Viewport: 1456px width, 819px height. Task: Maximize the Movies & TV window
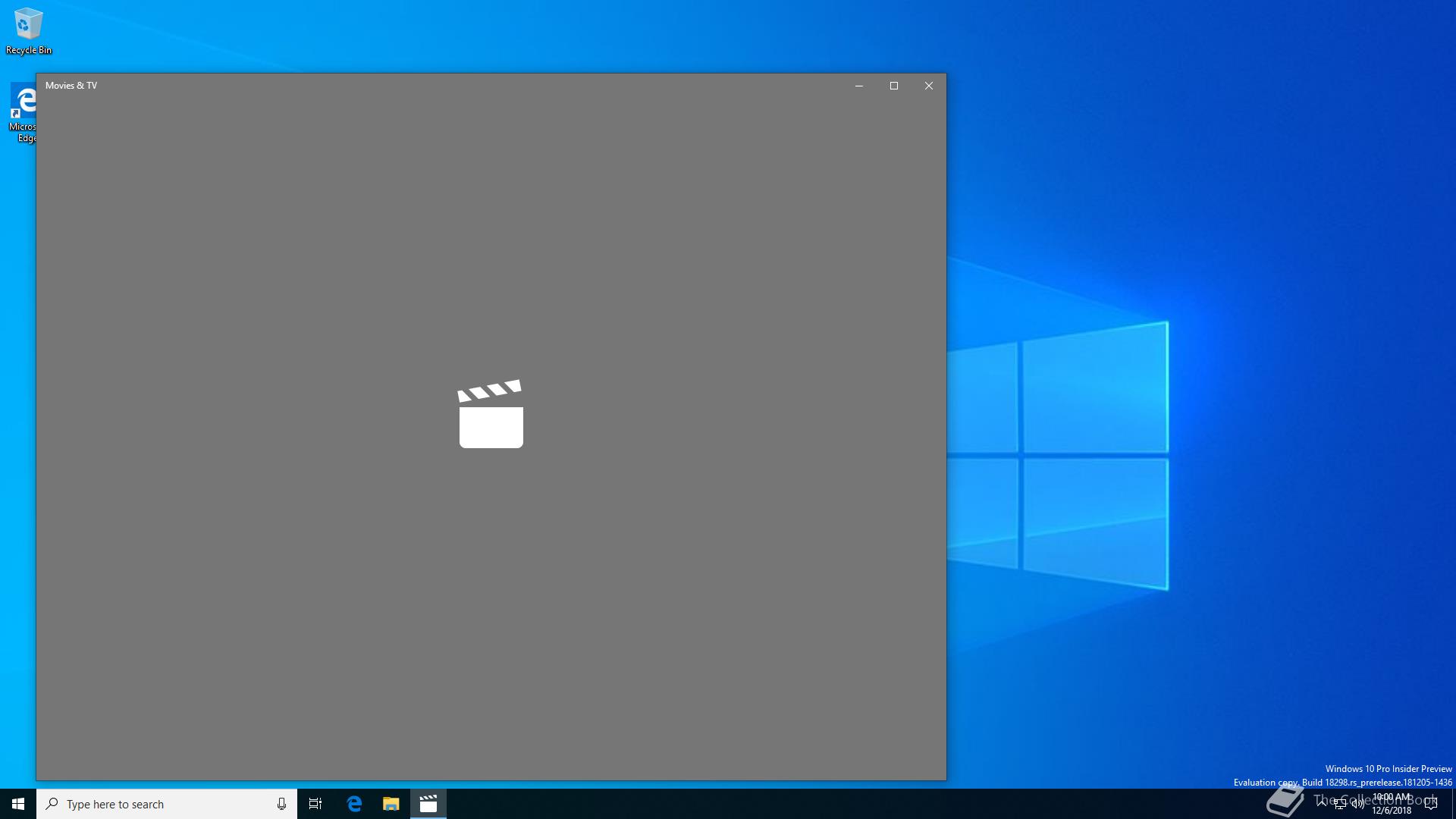tap(894, 86)
